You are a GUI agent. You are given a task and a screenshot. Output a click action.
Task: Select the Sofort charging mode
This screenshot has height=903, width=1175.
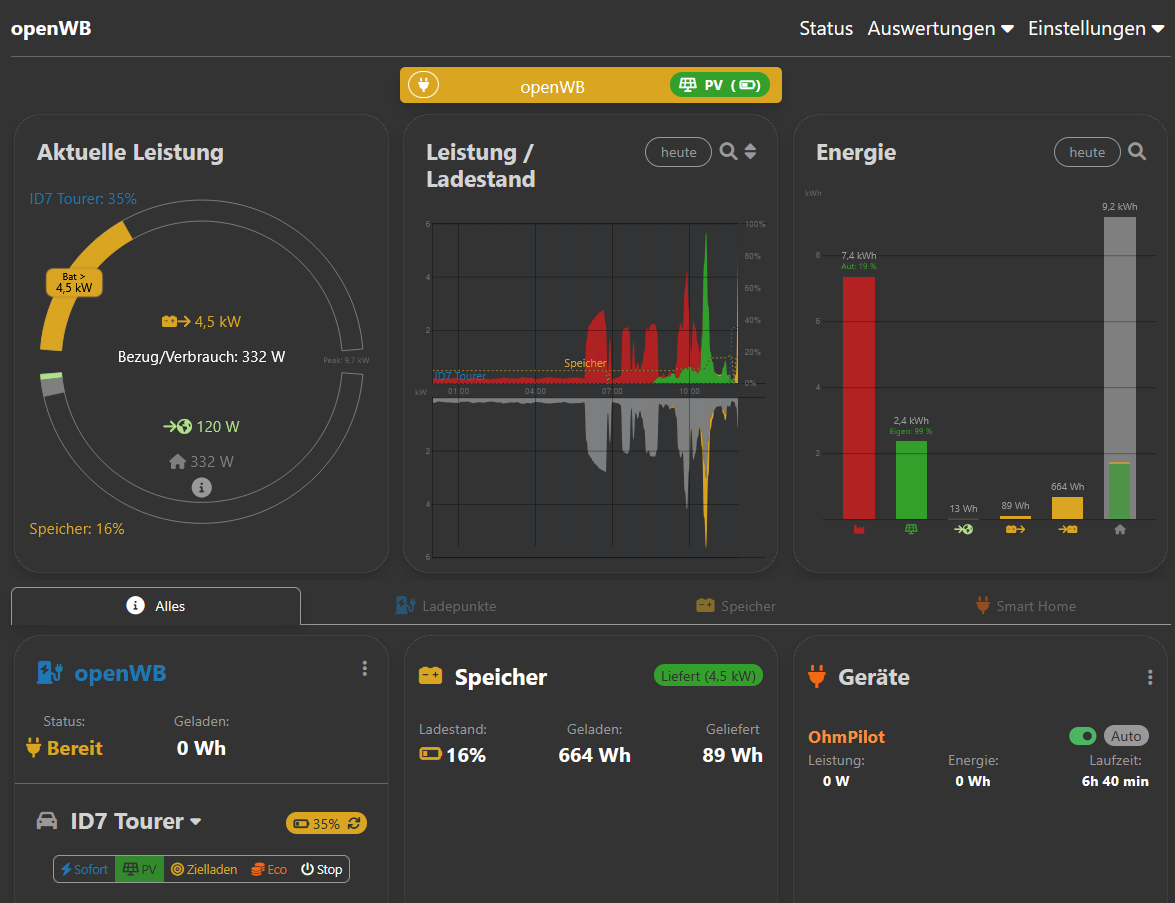(84, 869)
